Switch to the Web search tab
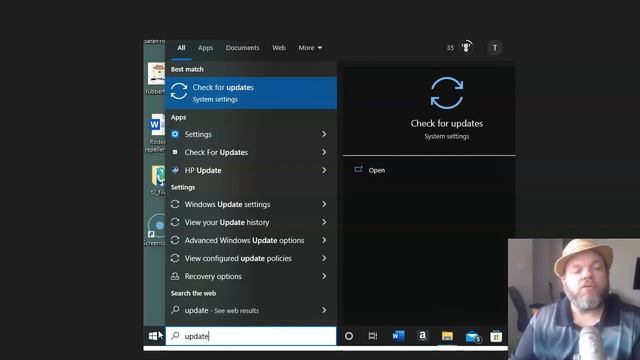This screenshot has width=640, height=360. (279, 48)
